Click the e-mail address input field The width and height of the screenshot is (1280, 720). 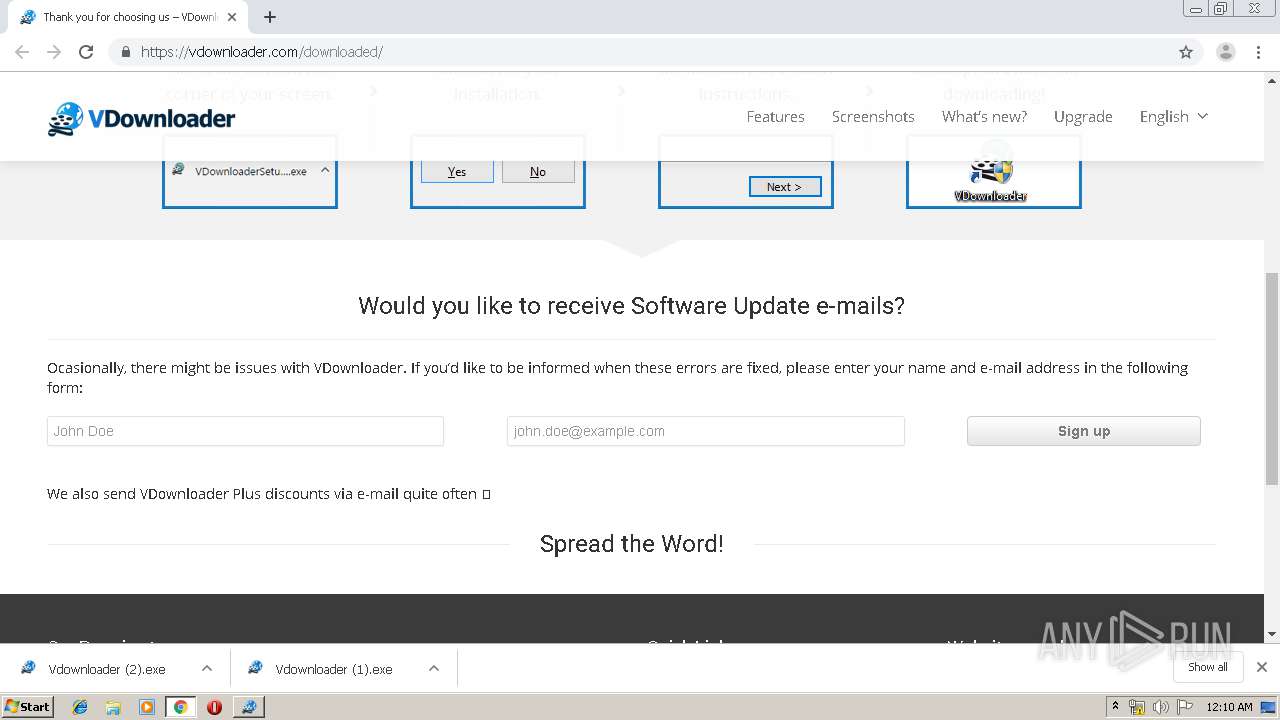click(706, 431)
